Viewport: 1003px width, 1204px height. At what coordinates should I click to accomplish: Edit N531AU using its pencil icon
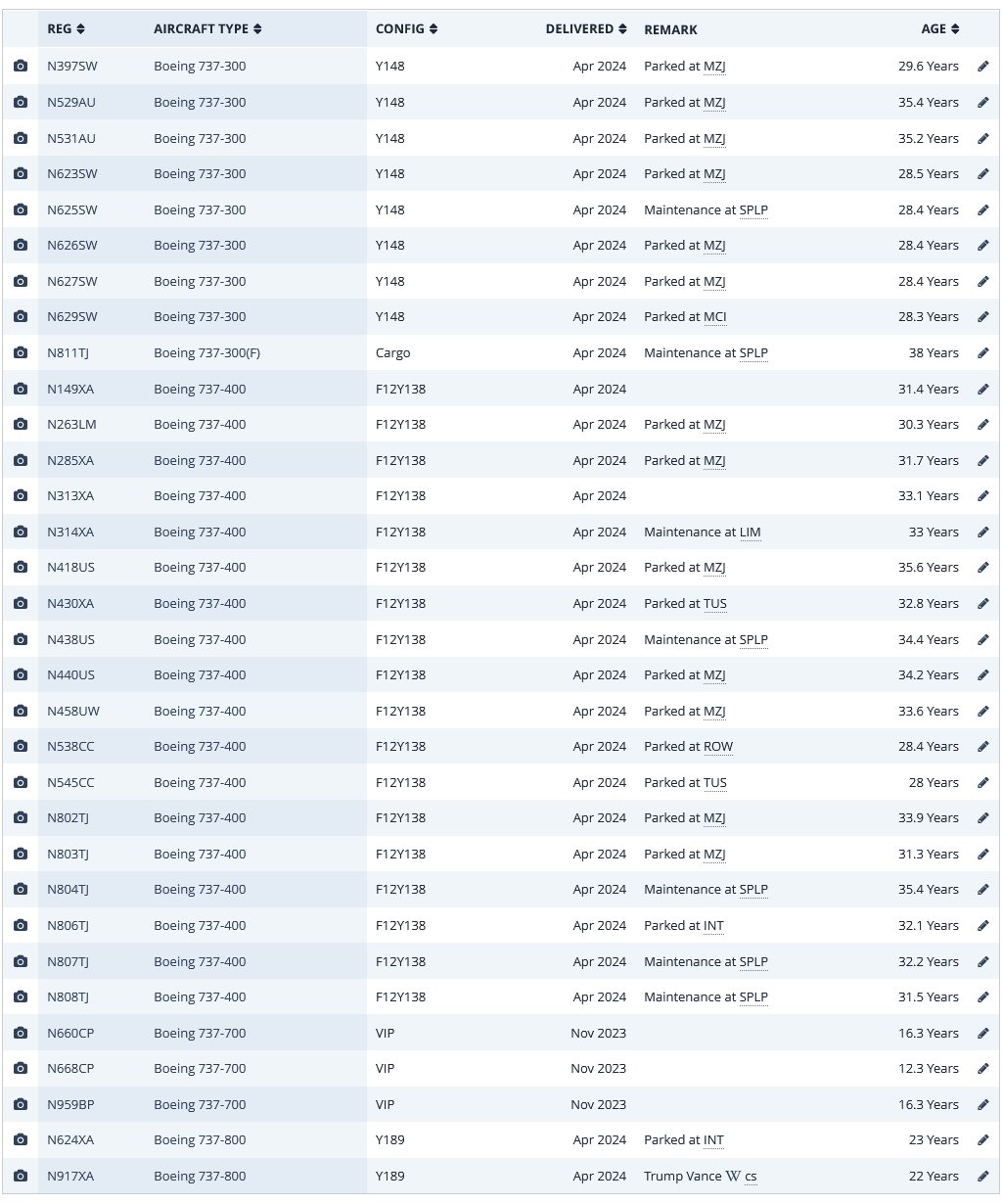point(983,138)
